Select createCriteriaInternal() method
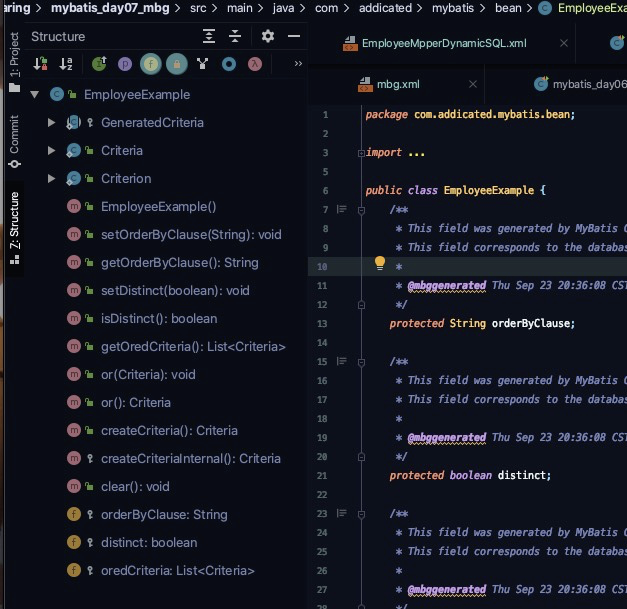Viewport: 627px width, 609px height. coord(191,459)
